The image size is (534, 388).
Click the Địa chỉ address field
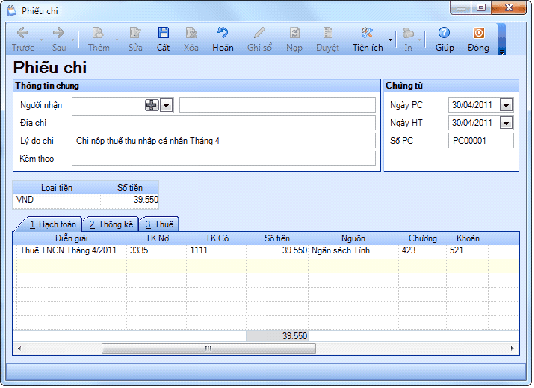pos(223,123)
